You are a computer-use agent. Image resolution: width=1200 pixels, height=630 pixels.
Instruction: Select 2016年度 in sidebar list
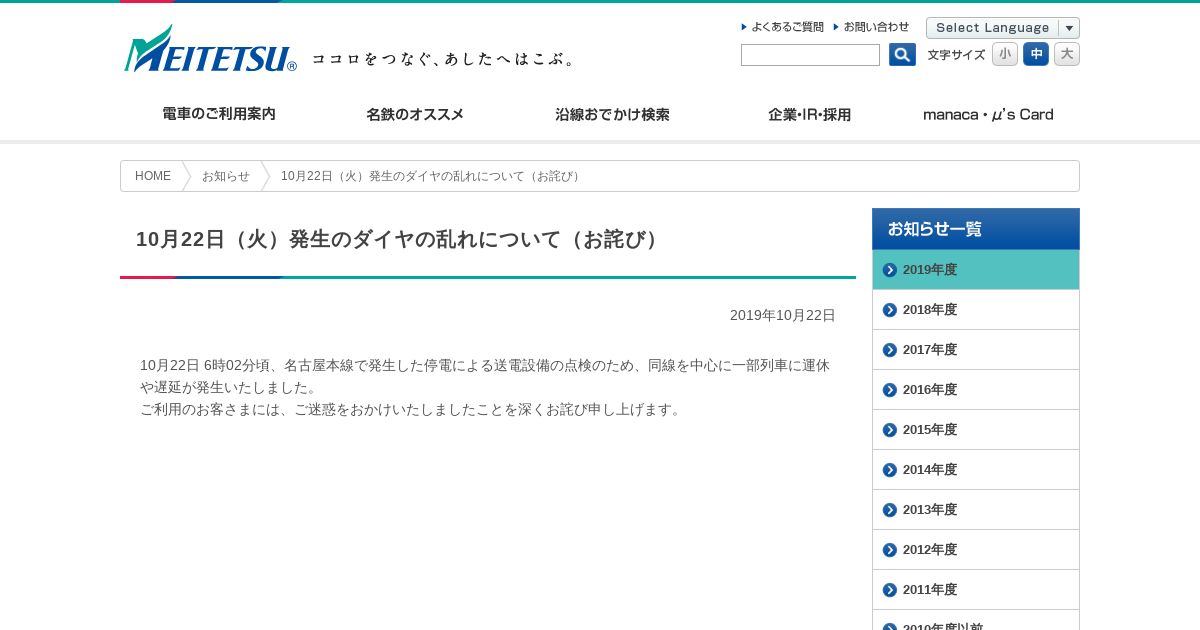(976, 390)
